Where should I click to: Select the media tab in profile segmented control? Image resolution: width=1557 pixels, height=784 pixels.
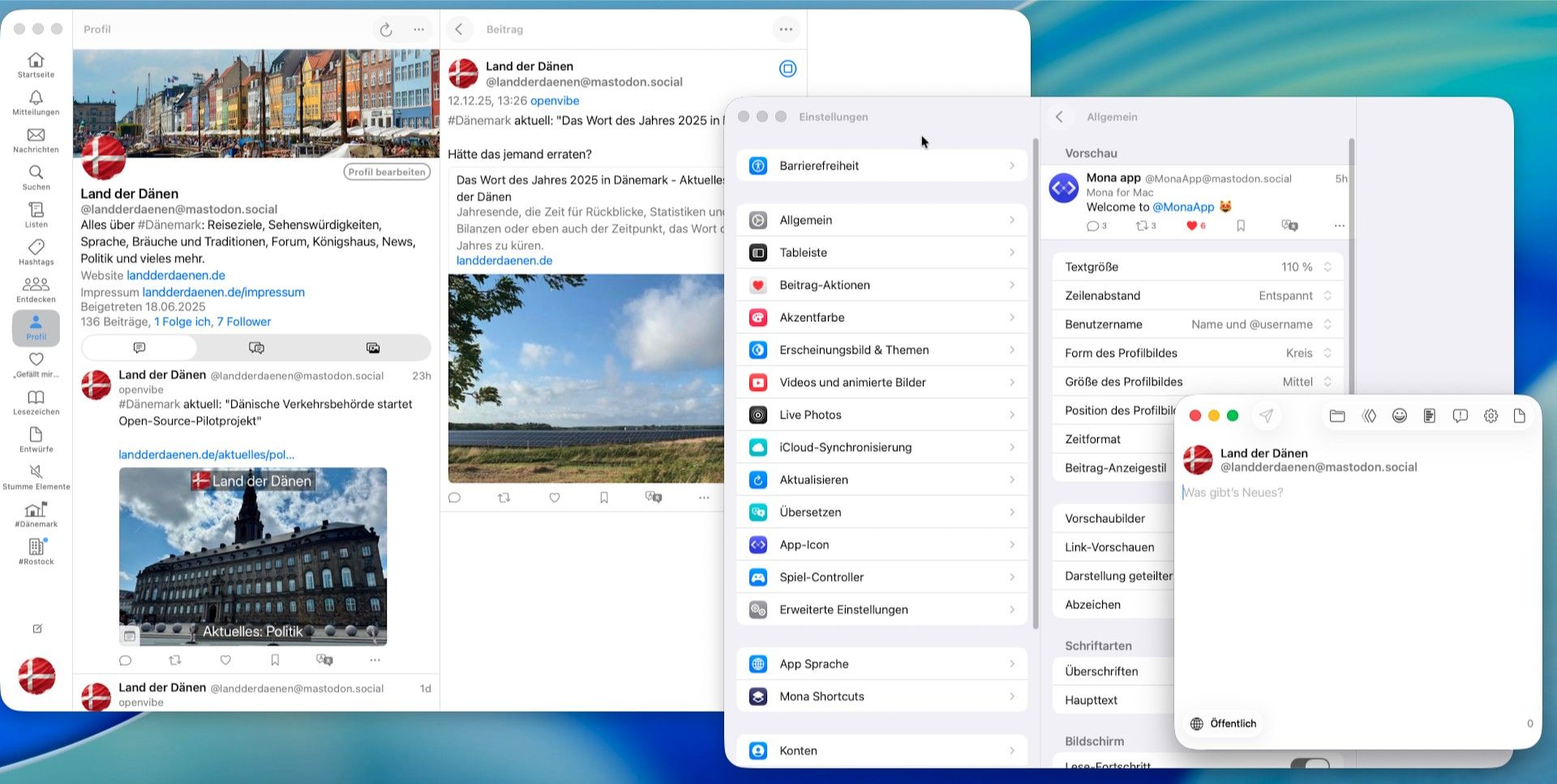[x=373, y=348]
